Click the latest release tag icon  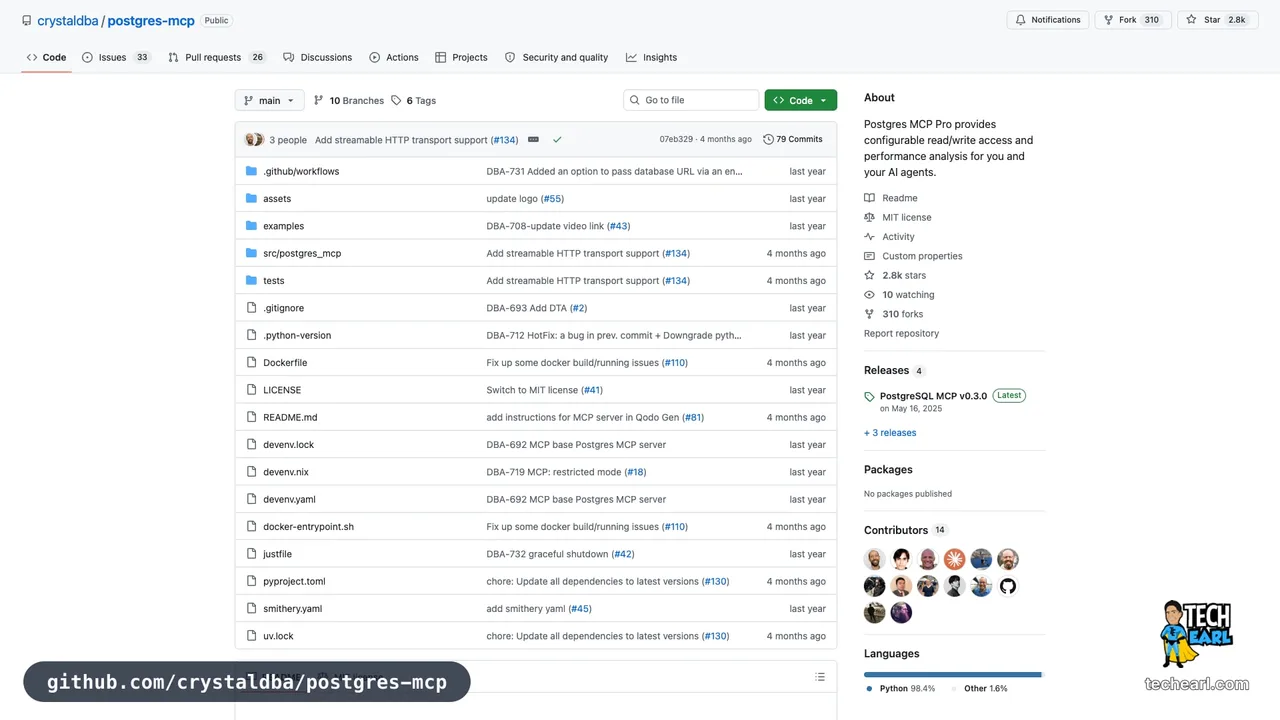(x=870, y=397)
